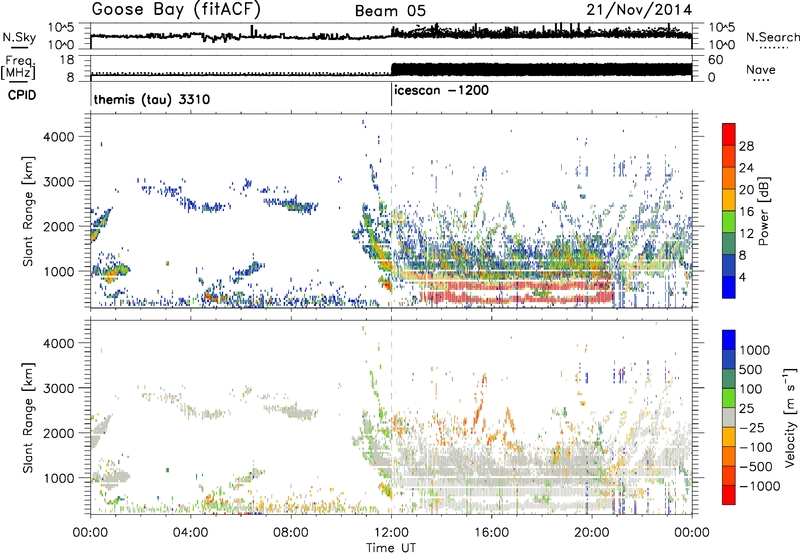
Task: Click the '12:00' time axis tick label
Action: [x=391, y=533]
